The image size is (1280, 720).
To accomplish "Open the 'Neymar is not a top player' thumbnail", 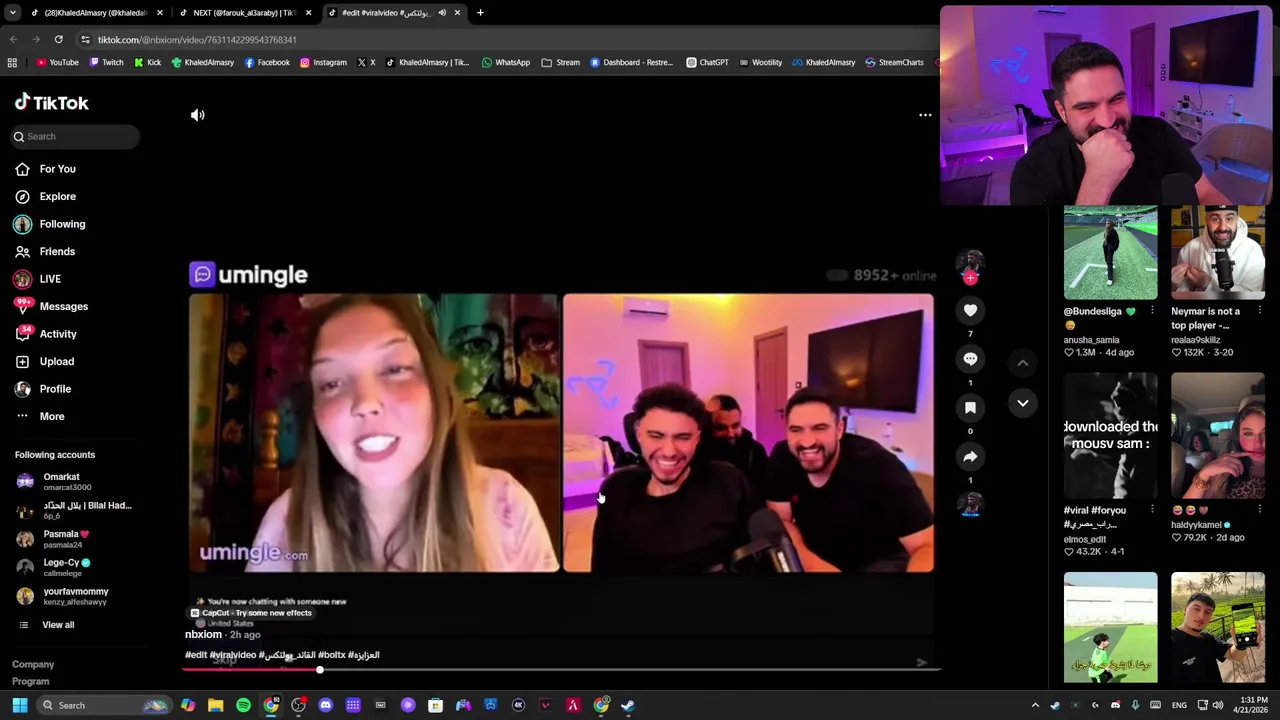I will coord(1217,253).
